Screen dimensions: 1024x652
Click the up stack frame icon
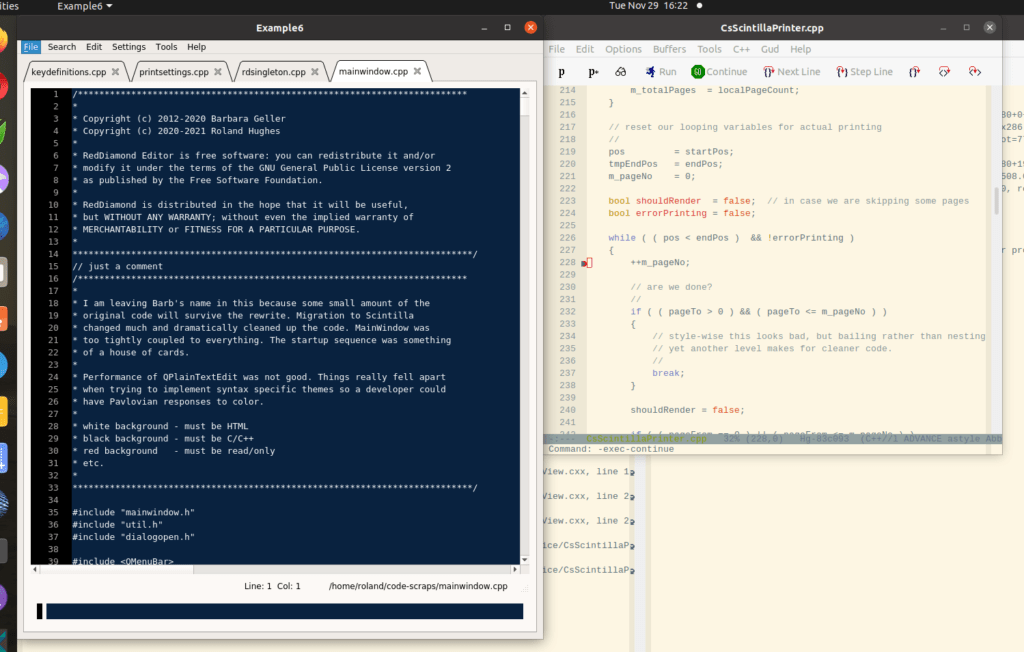click(945, 72)
